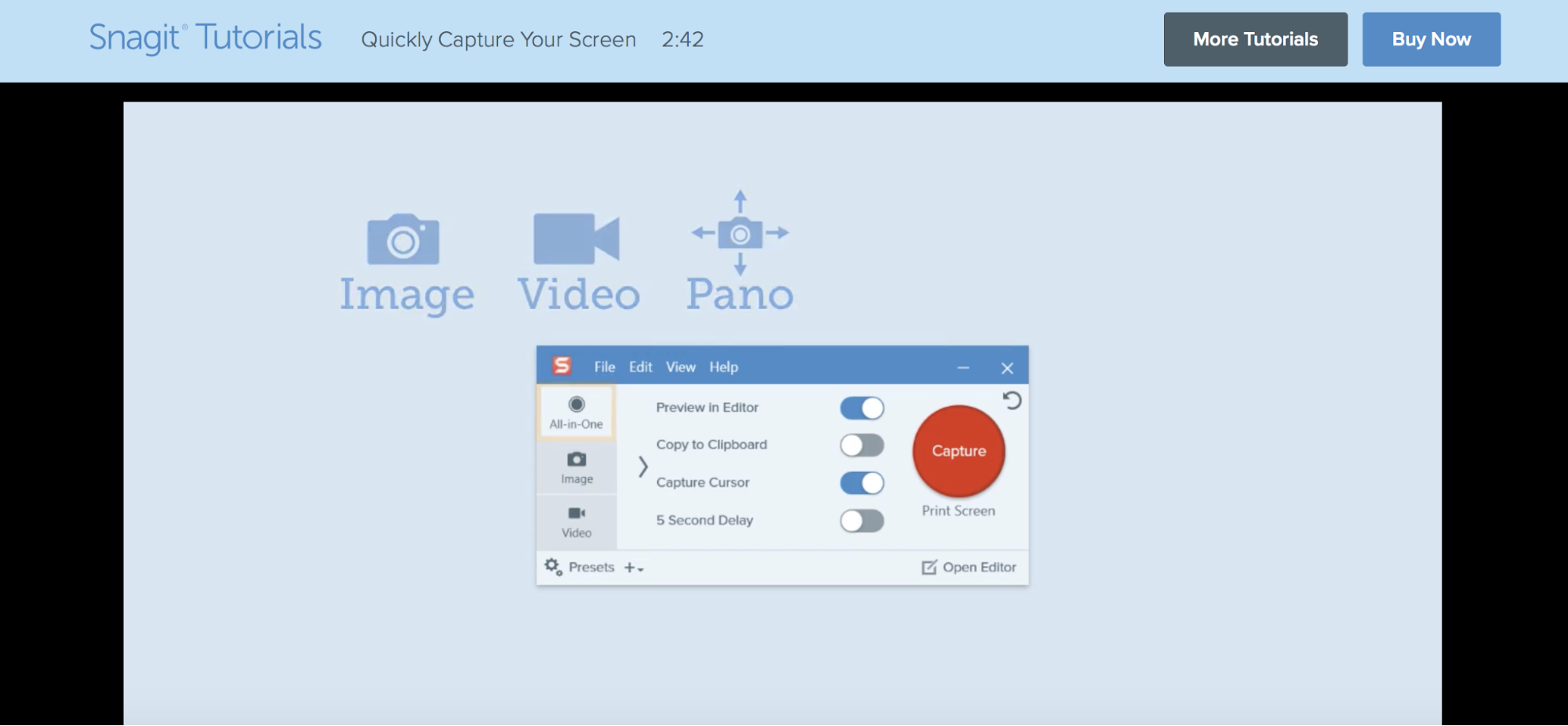This screenshot has width=1568, height=726.
Task: Open the add preset plus dropdown
Action: [634, 568]
